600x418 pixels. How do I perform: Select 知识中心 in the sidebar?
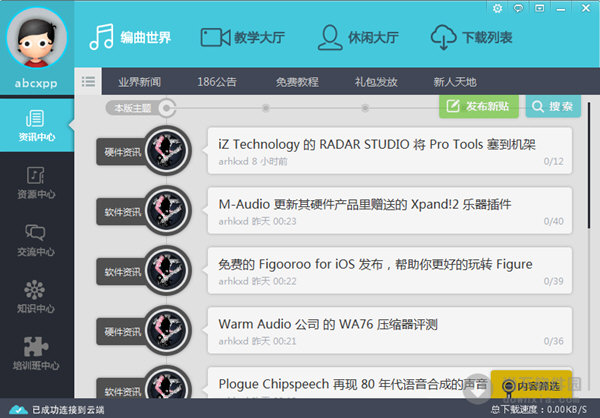pyautogui.click(x=36, y=297)
